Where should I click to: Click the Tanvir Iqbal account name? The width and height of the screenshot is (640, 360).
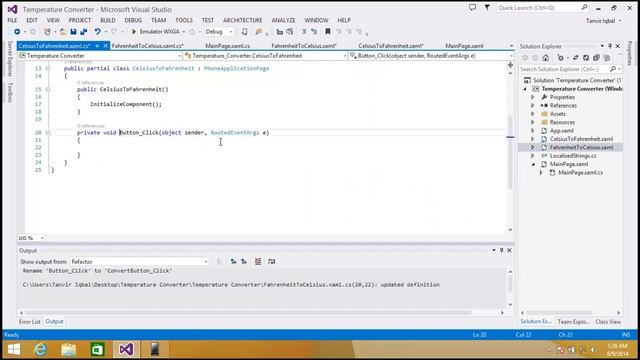click(600, 20)
